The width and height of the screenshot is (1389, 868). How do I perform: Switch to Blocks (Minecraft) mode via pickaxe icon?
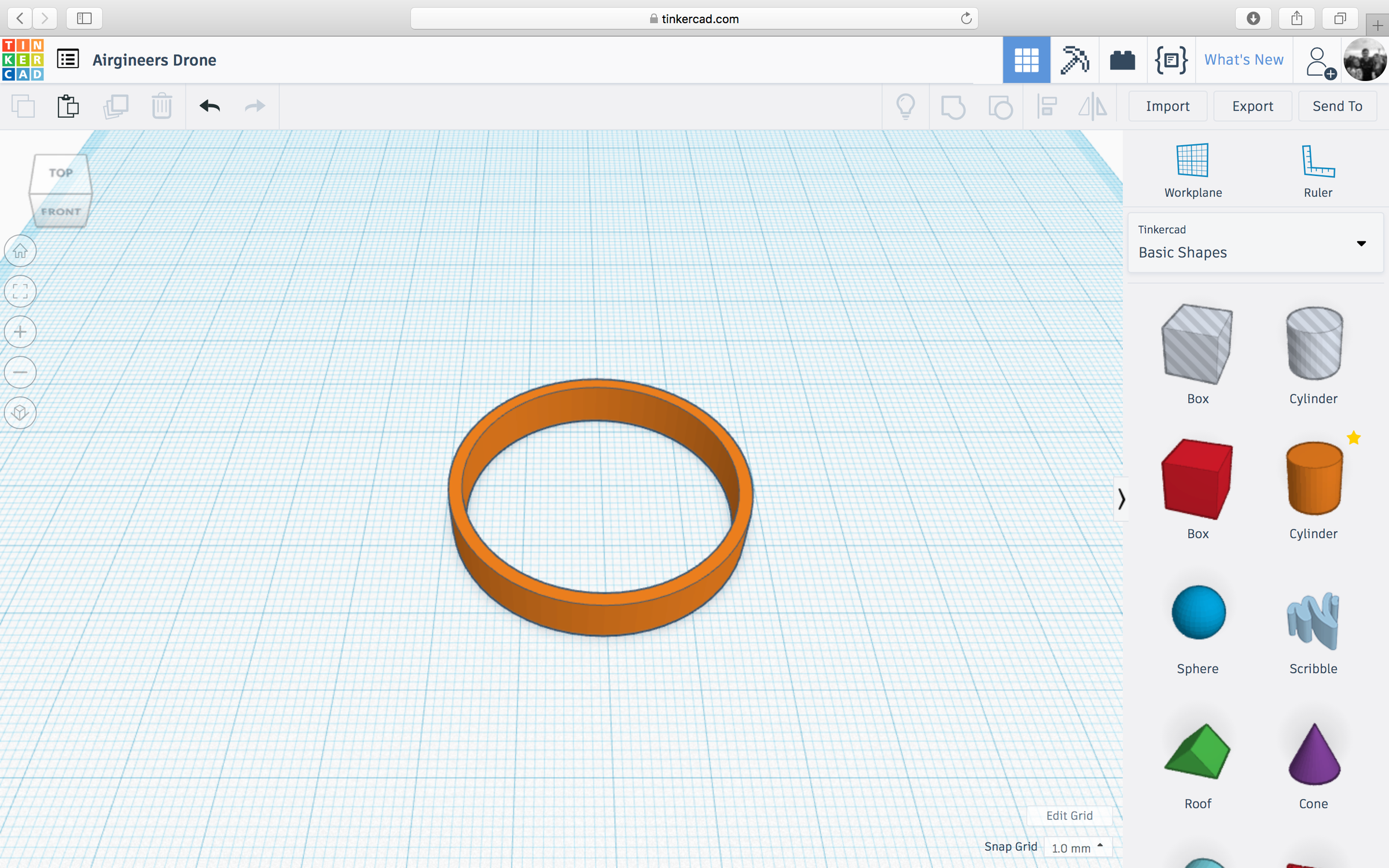pyautogui.click(x=1075, y=60)
